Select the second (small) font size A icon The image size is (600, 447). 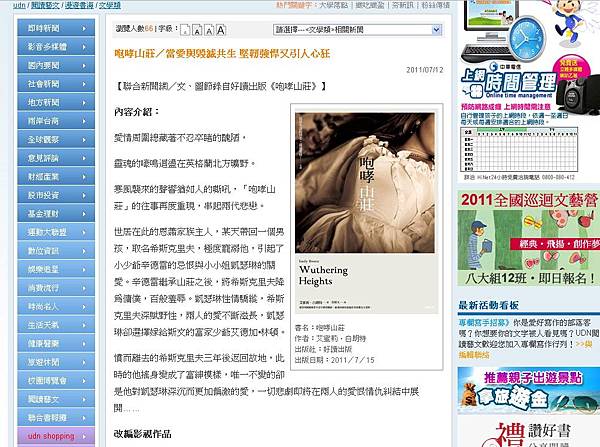(197, 30)
